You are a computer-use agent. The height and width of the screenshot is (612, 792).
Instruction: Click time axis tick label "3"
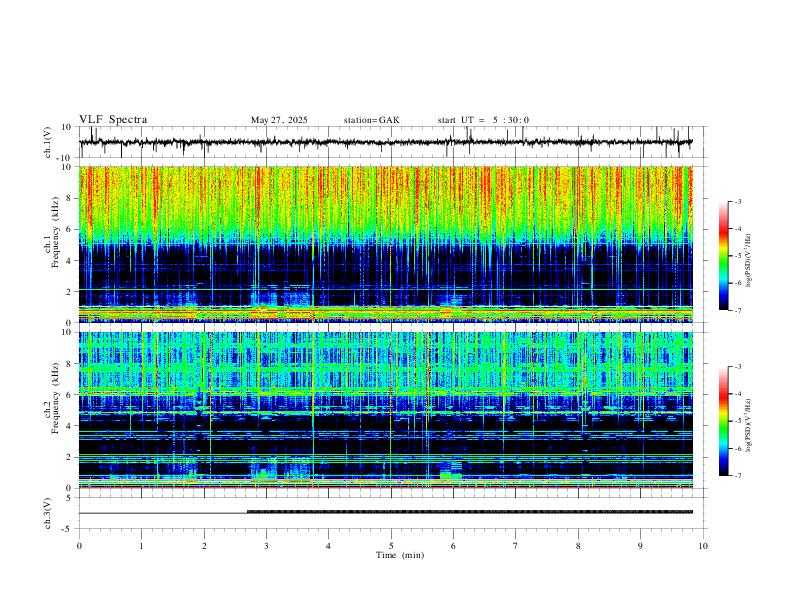tap(266, 546)
